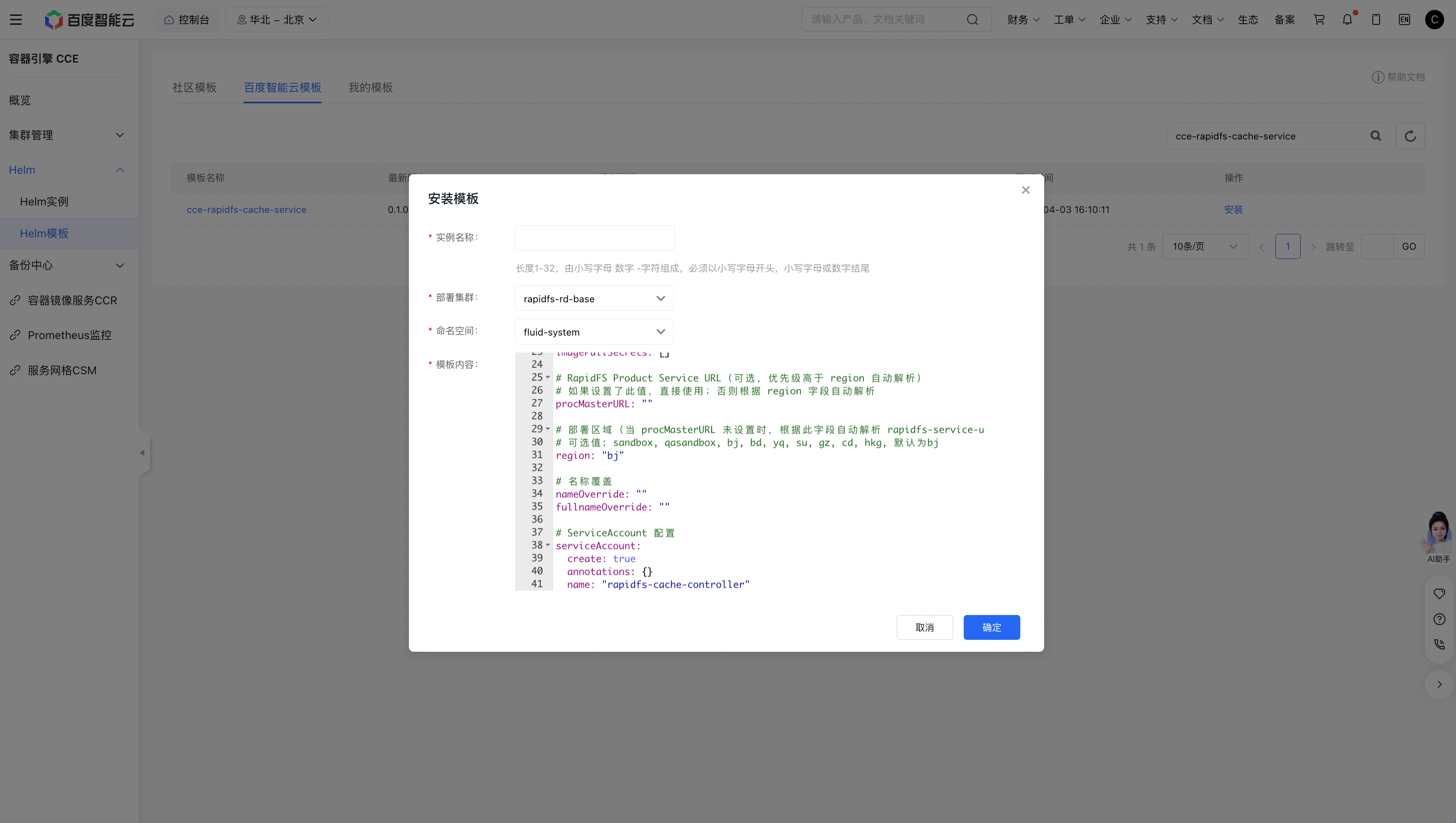The width and height of the screenshot is (1456, 823).
Task: Open the notifications bell
Action: pos(1347,20)
